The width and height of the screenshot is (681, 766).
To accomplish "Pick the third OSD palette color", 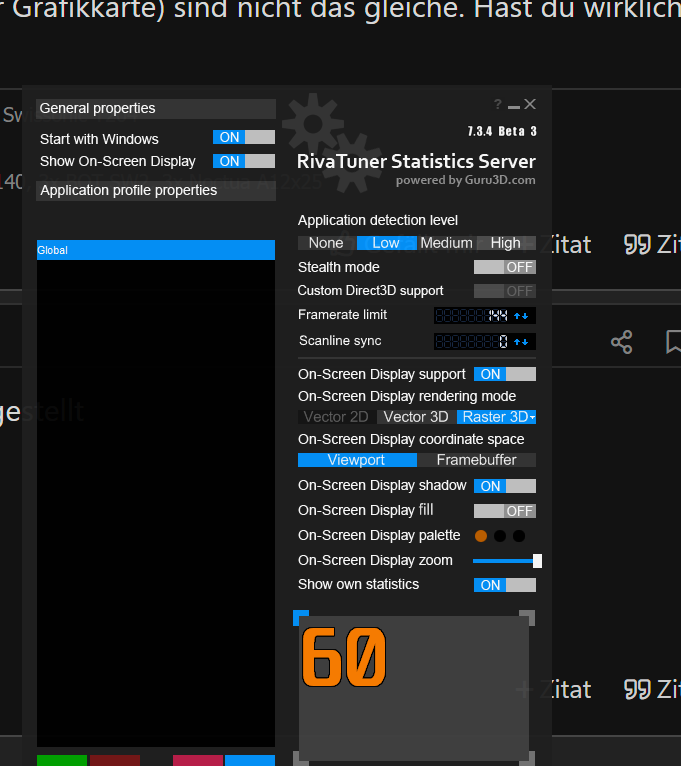I will [519, 536].
